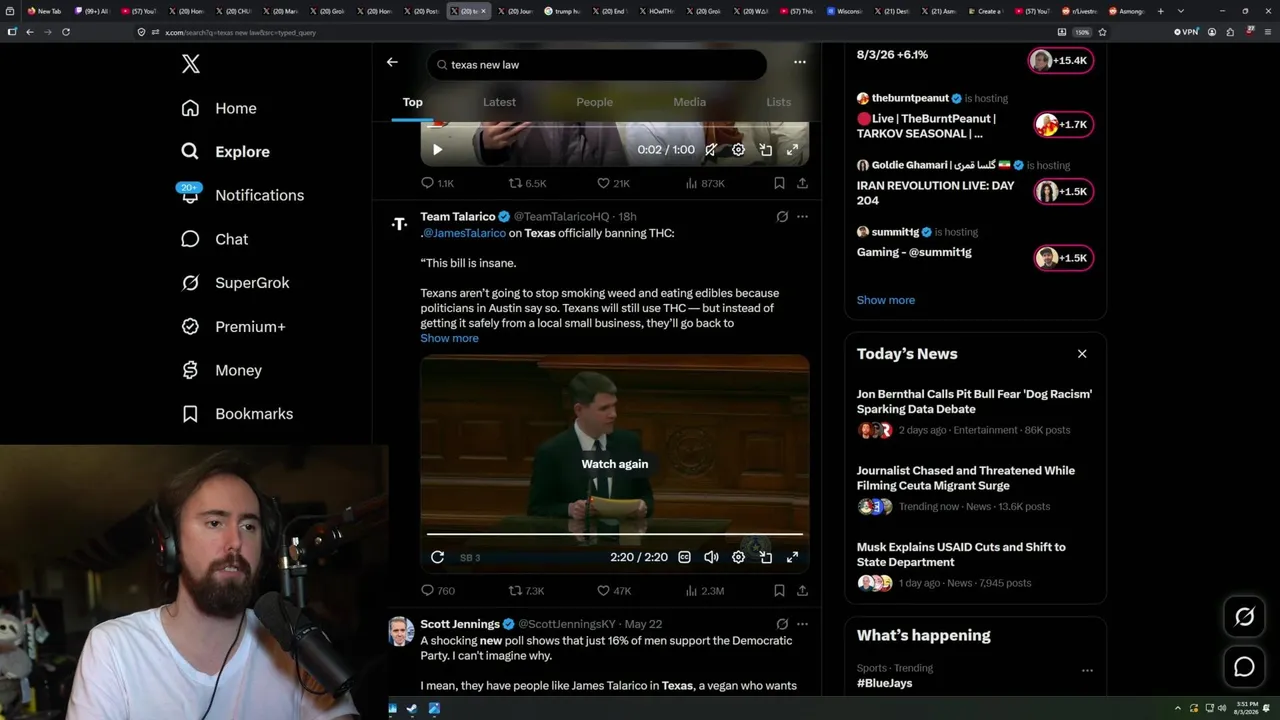Viewport: 1280px width, 720px height.
Task: Select the Top search tab
Action: point(412,102)
